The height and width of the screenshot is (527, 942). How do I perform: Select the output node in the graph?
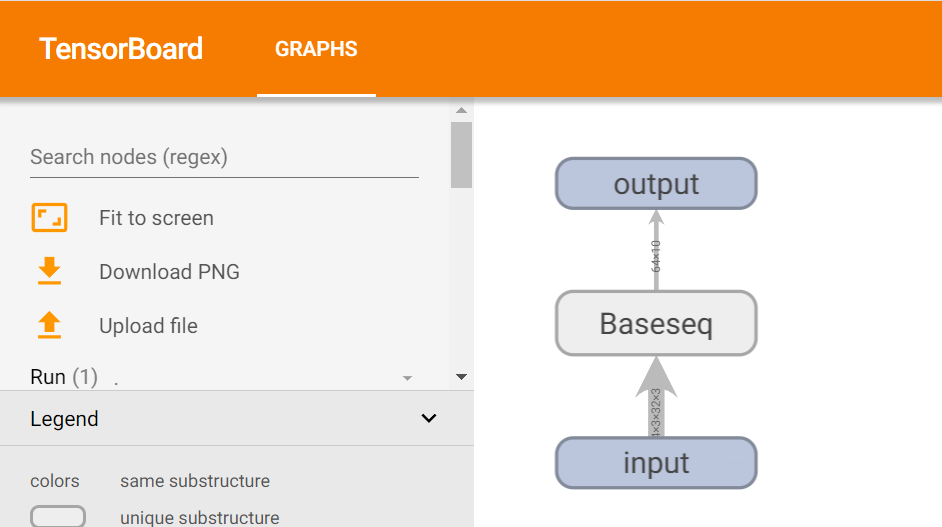click(656, 184)
